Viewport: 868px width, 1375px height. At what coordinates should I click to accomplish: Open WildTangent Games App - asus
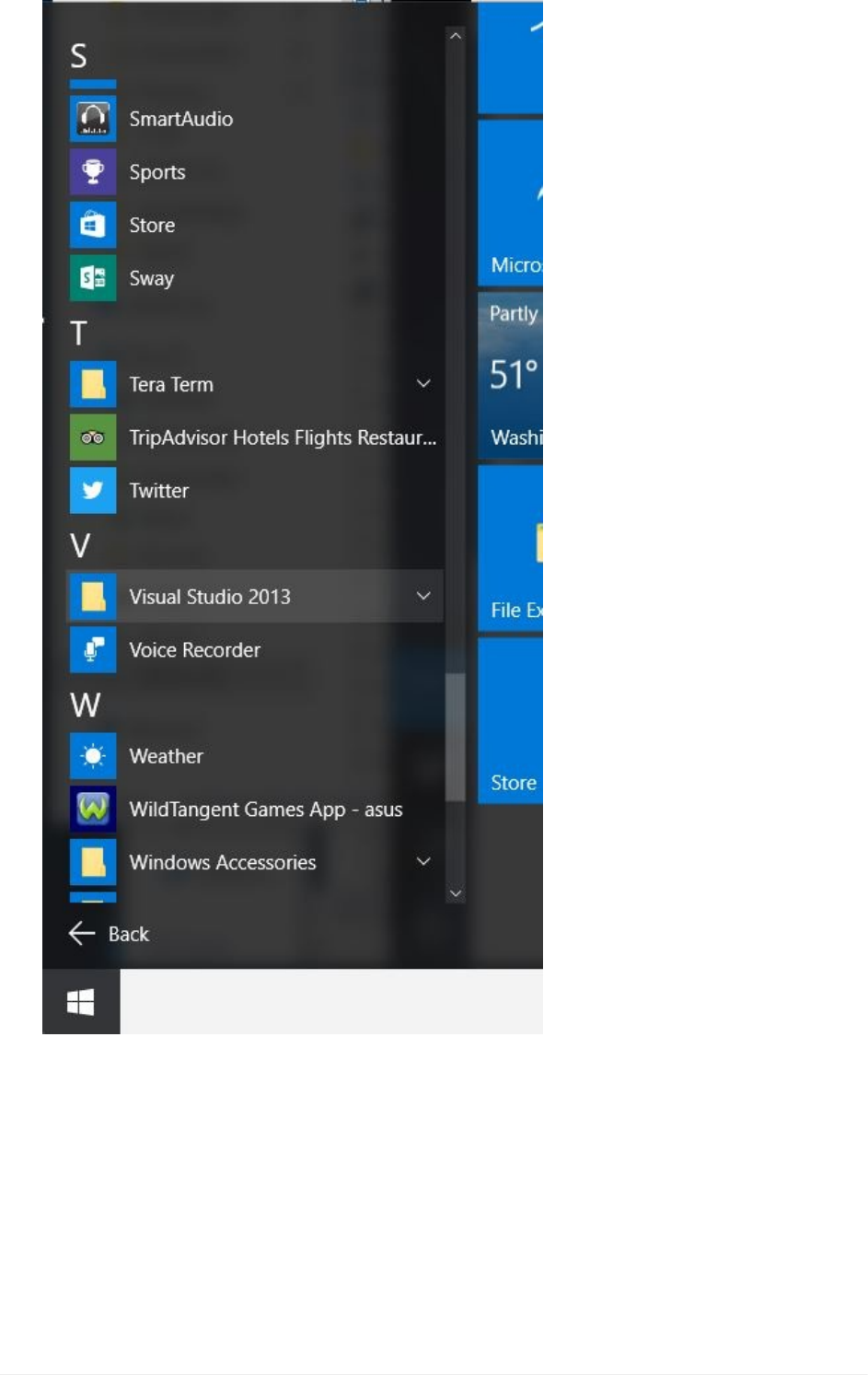coord(266,810)
